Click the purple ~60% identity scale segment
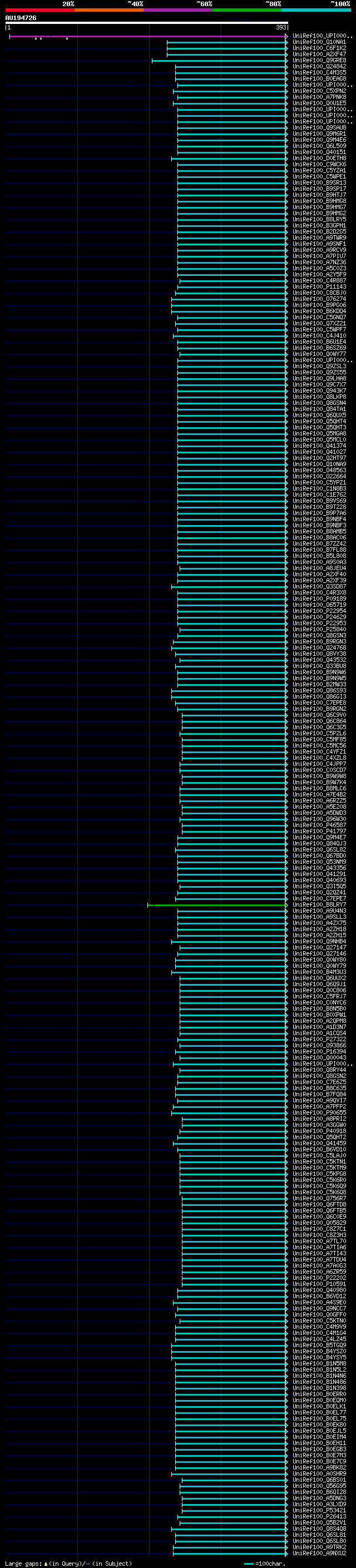This screenshot has height=1568, width=356. point(179,10)
